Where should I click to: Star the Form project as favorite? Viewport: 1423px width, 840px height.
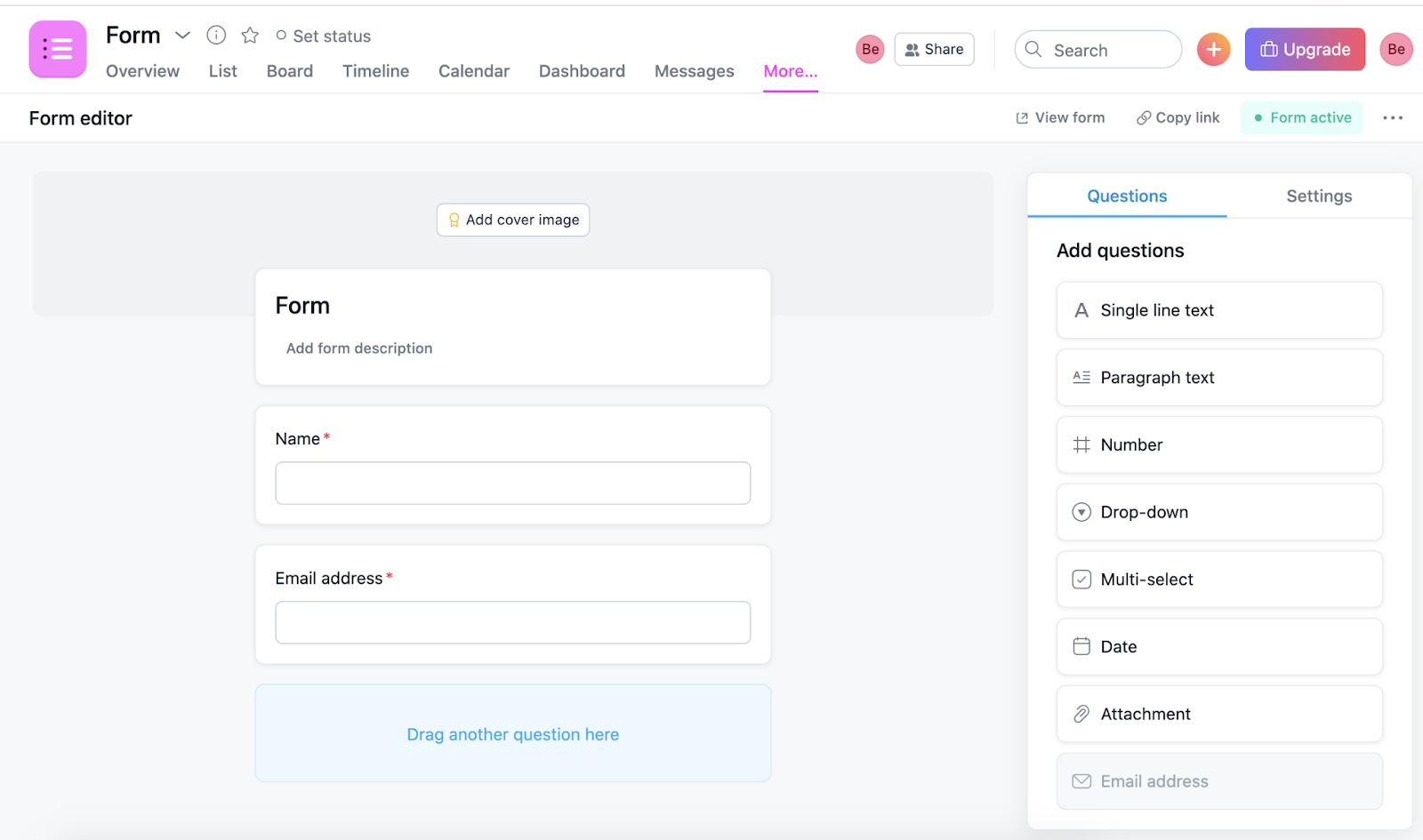250,36
